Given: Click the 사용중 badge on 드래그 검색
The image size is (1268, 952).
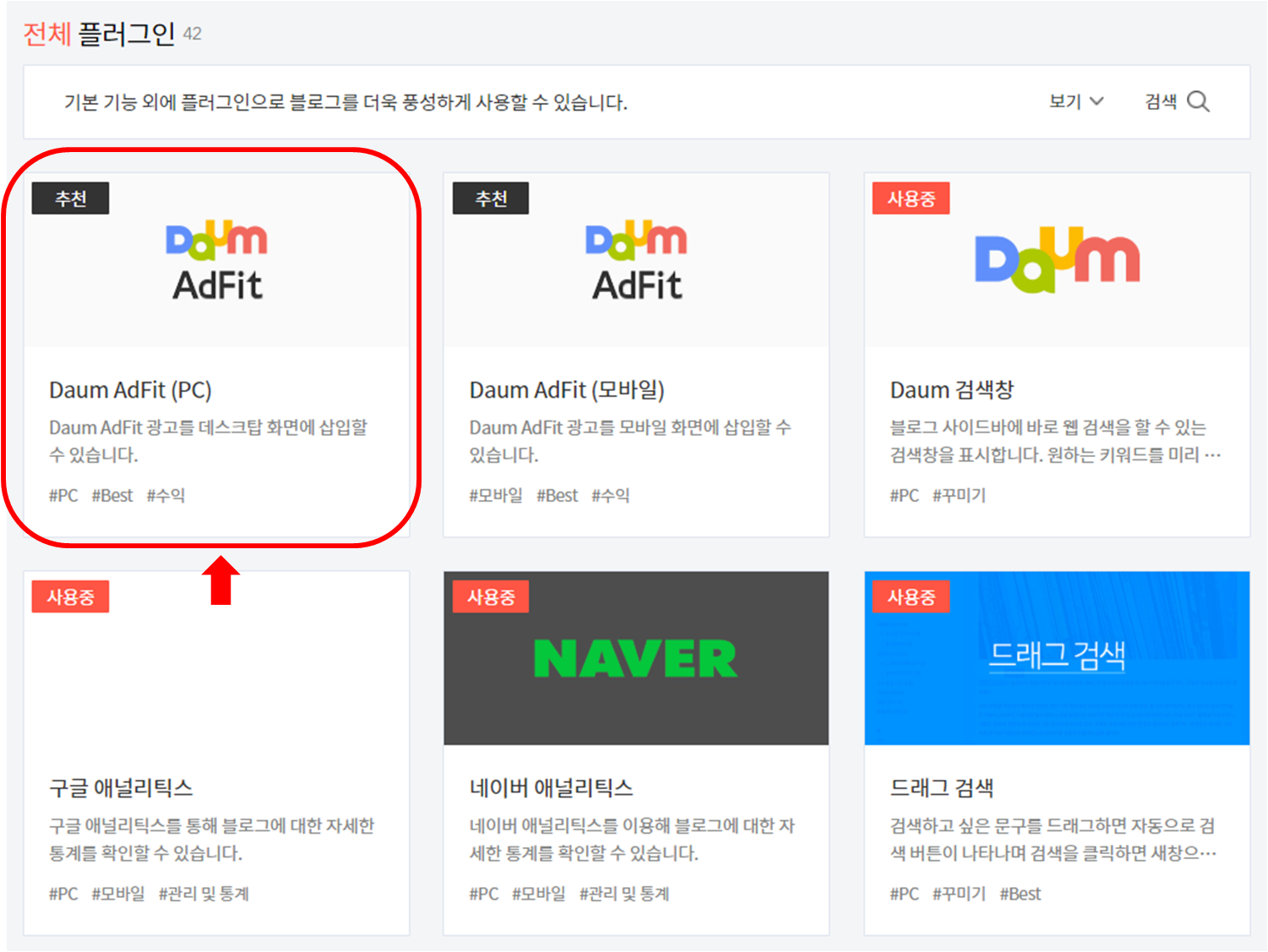Looking at the screenshot, I should coord(912,597).
